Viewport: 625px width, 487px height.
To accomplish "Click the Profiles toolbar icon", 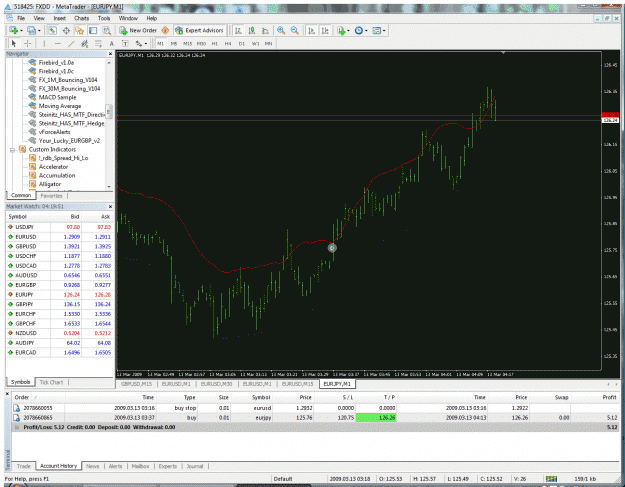I will tap(31, 30).
